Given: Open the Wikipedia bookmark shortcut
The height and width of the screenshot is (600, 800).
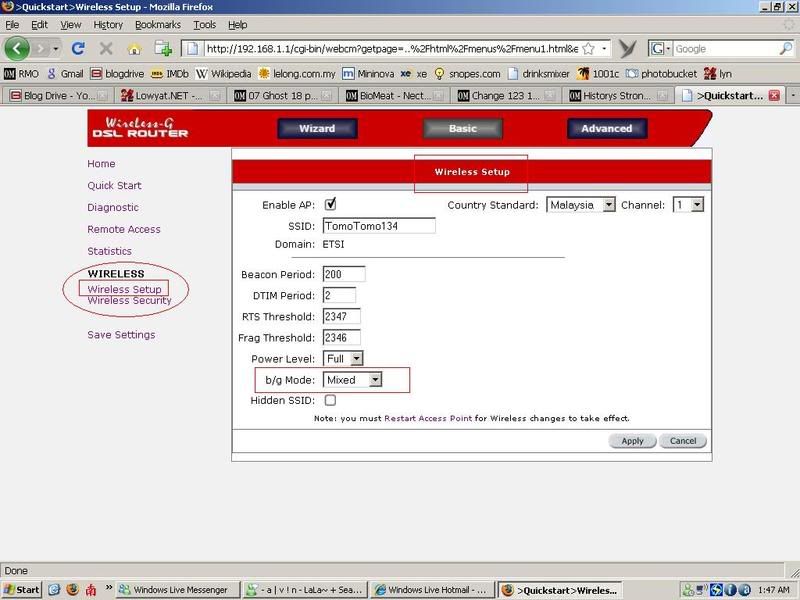Looking at the screenshot, I should (x=223, y=73).
